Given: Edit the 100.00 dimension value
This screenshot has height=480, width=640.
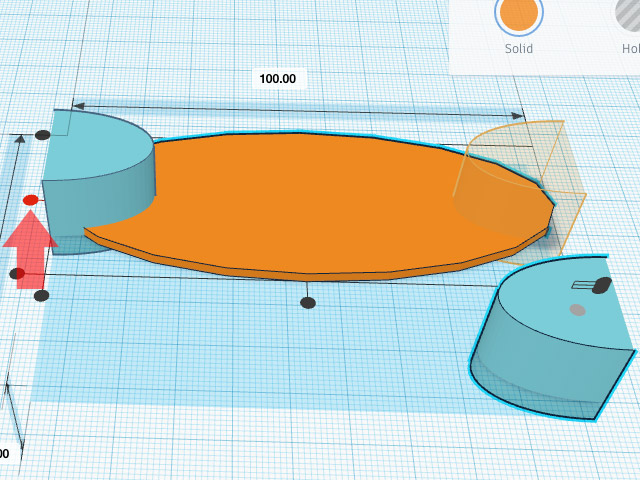Looking at the screenshot, I should (x=279, y=79).
